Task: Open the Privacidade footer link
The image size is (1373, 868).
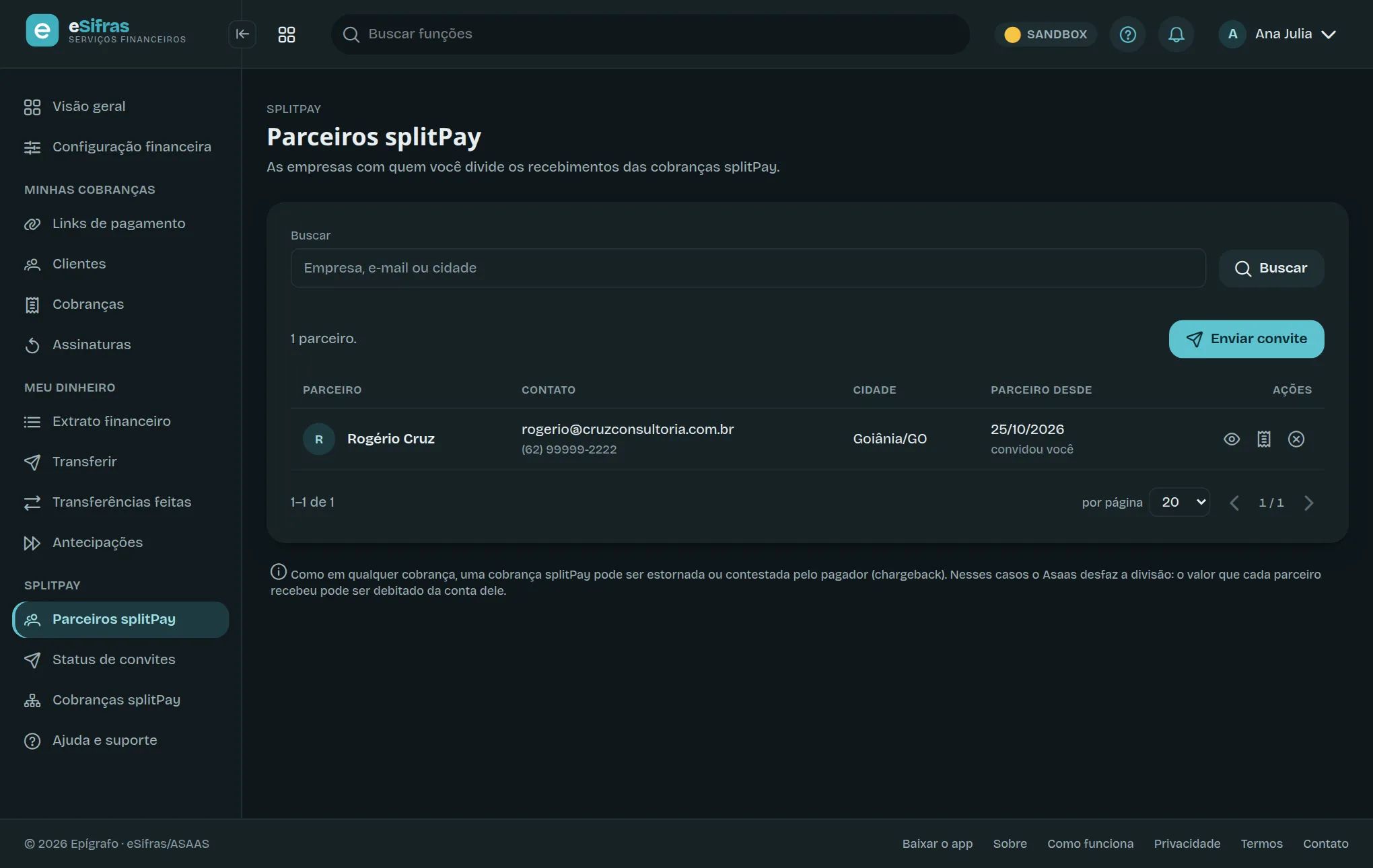Action: tap(1187, 844)
